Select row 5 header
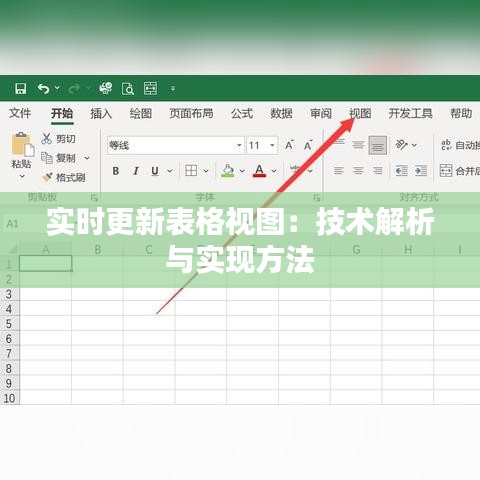 pos(9,324)
